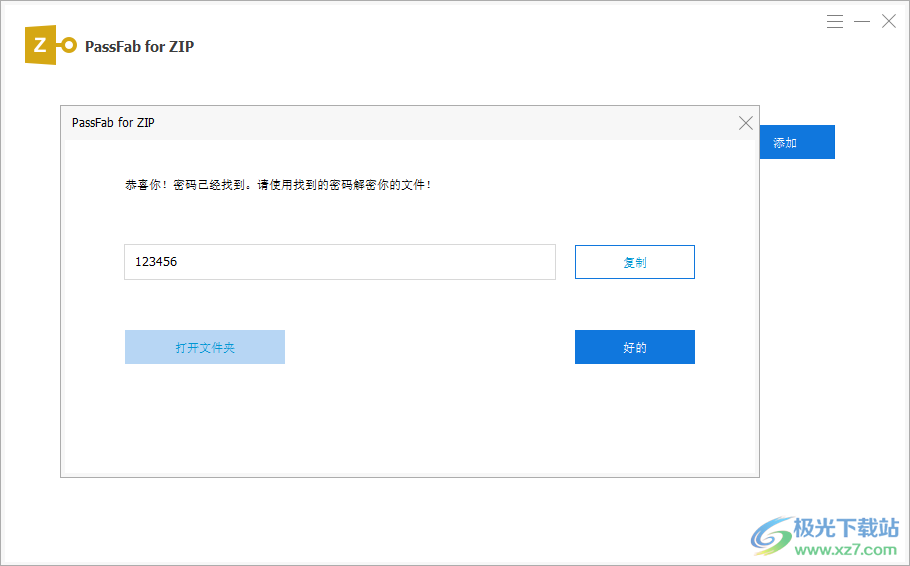Close the main PassFab for ZIP window
910x566 pixels.
click(889, 22)
